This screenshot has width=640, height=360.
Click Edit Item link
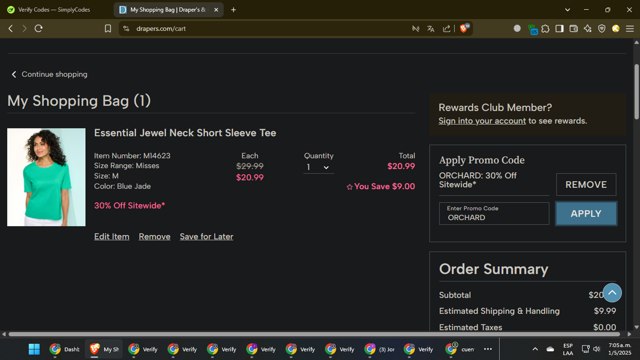(x=111, y=237)
